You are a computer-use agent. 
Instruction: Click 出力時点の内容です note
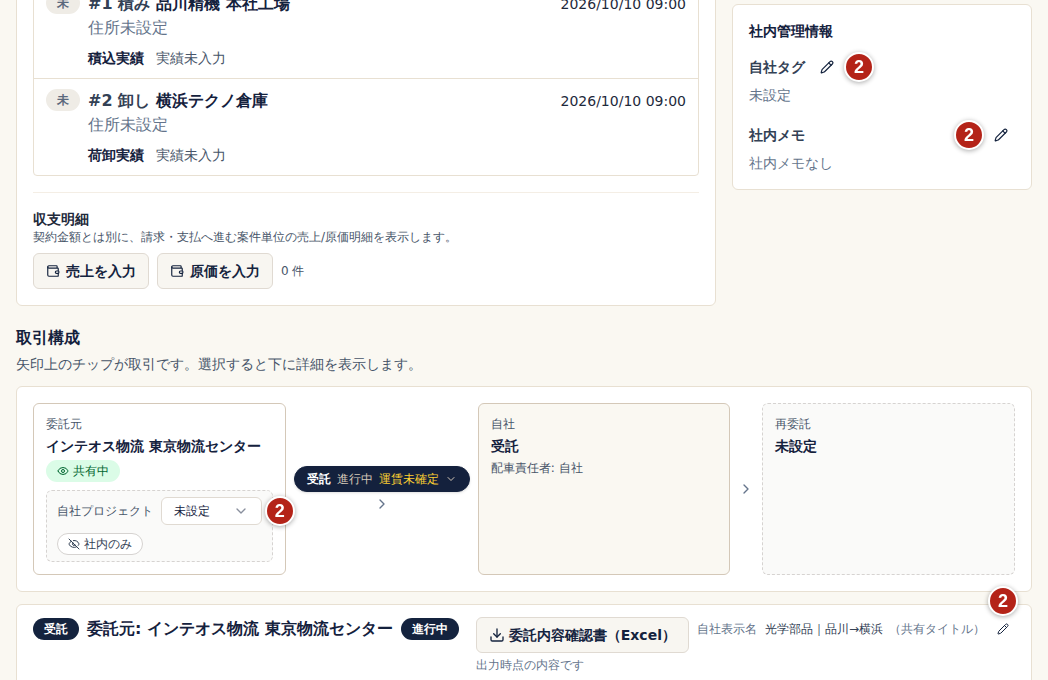(x=529, y=665)
